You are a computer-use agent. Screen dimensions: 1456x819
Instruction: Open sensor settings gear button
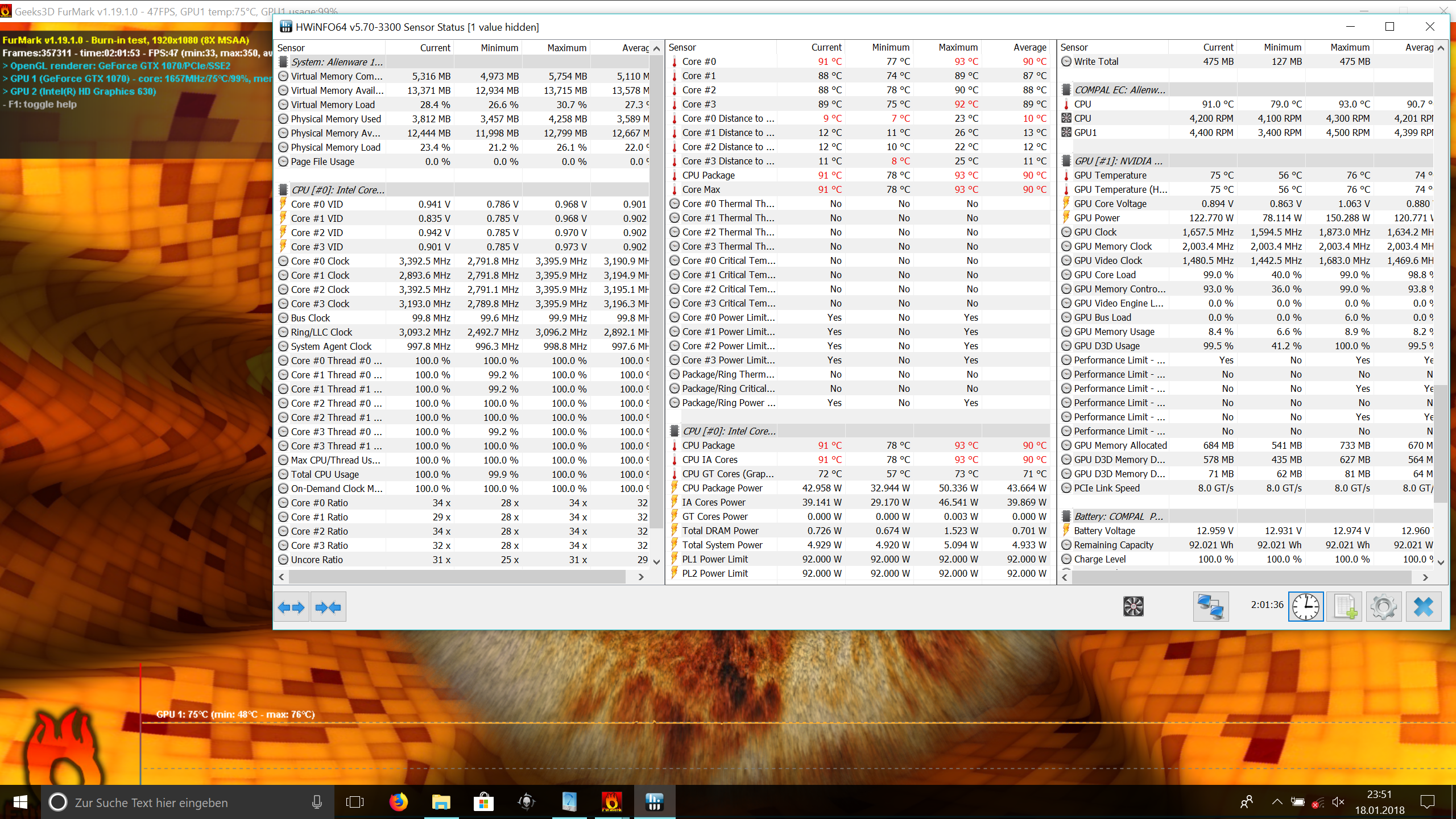point(1384,607)
